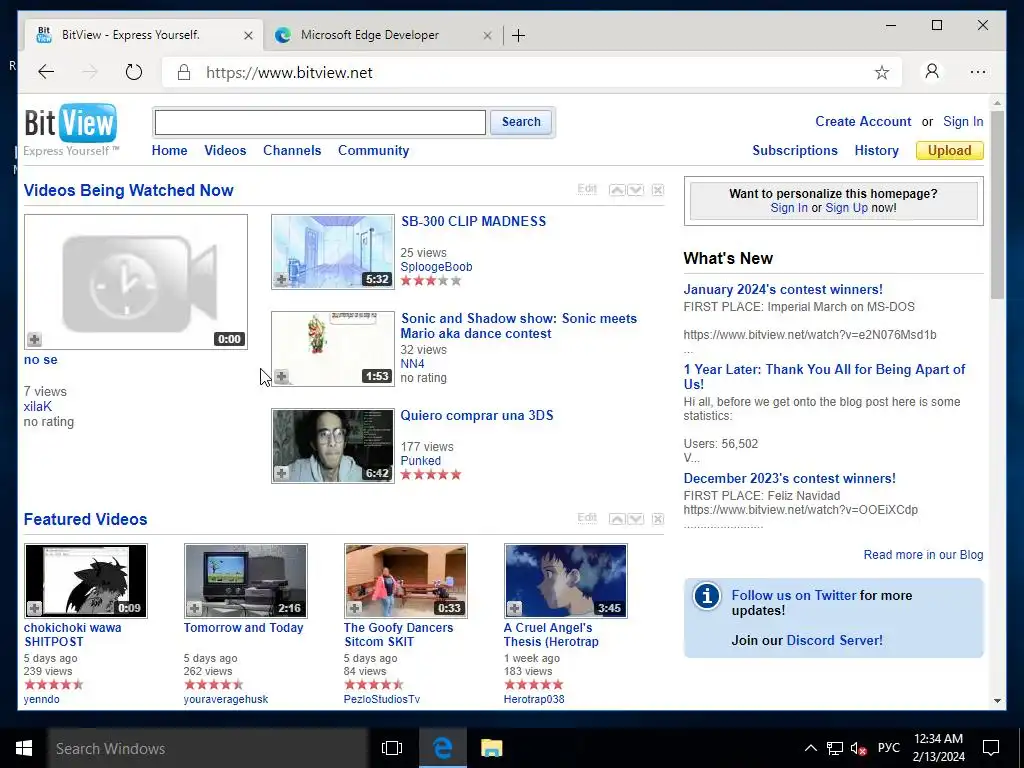Open Quiero comprar una 3DS thumbnail

333,446
